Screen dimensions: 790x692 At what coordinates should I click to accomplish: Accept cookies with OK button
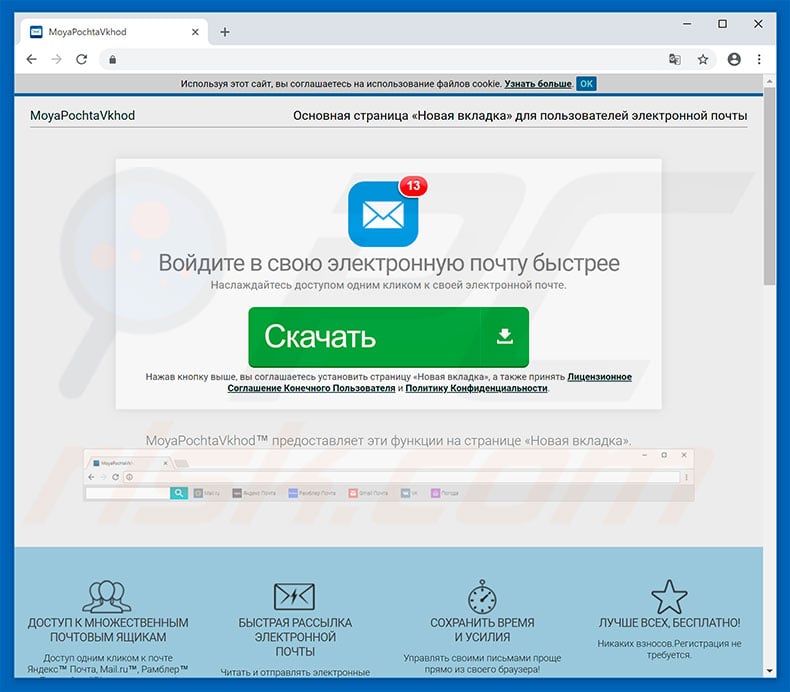(x=586, y=84)
